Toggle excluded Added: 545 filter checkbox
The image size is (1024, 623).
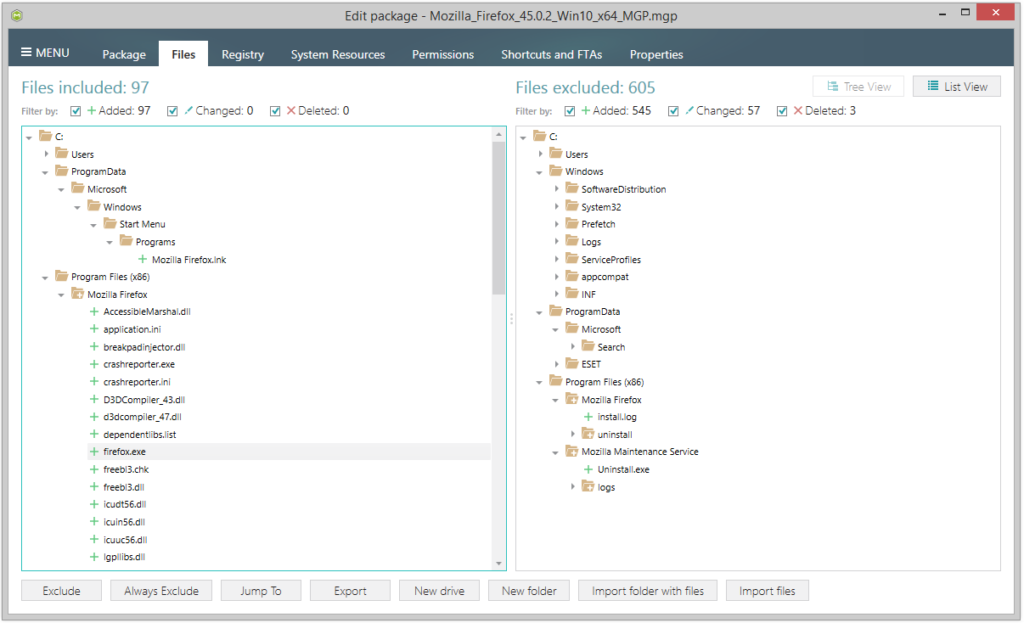[569, 111]
